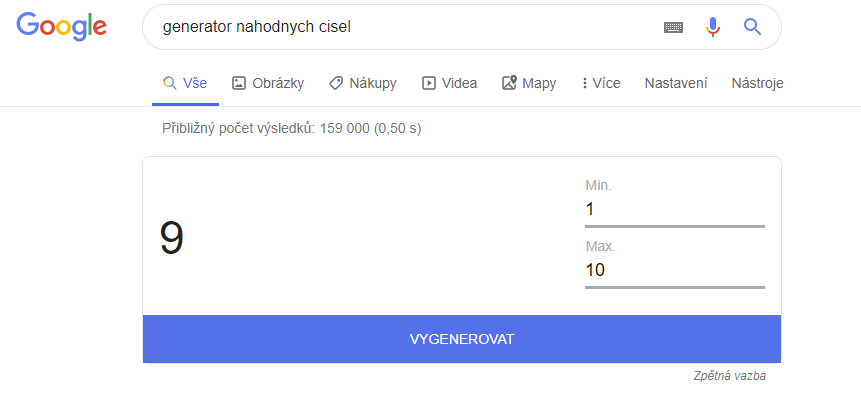The image size is (861, 405).
Task: Click the blue search magnifier icon
Action: 752,27
